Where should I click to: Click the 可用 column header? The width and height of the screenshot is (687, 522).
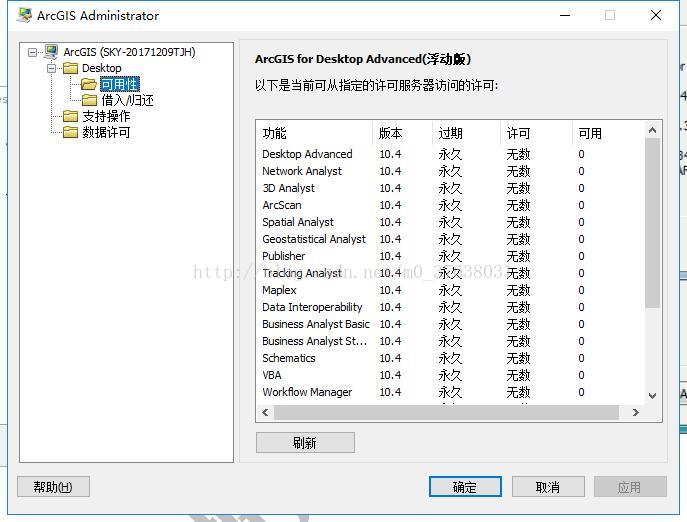(x=608, y=133)
